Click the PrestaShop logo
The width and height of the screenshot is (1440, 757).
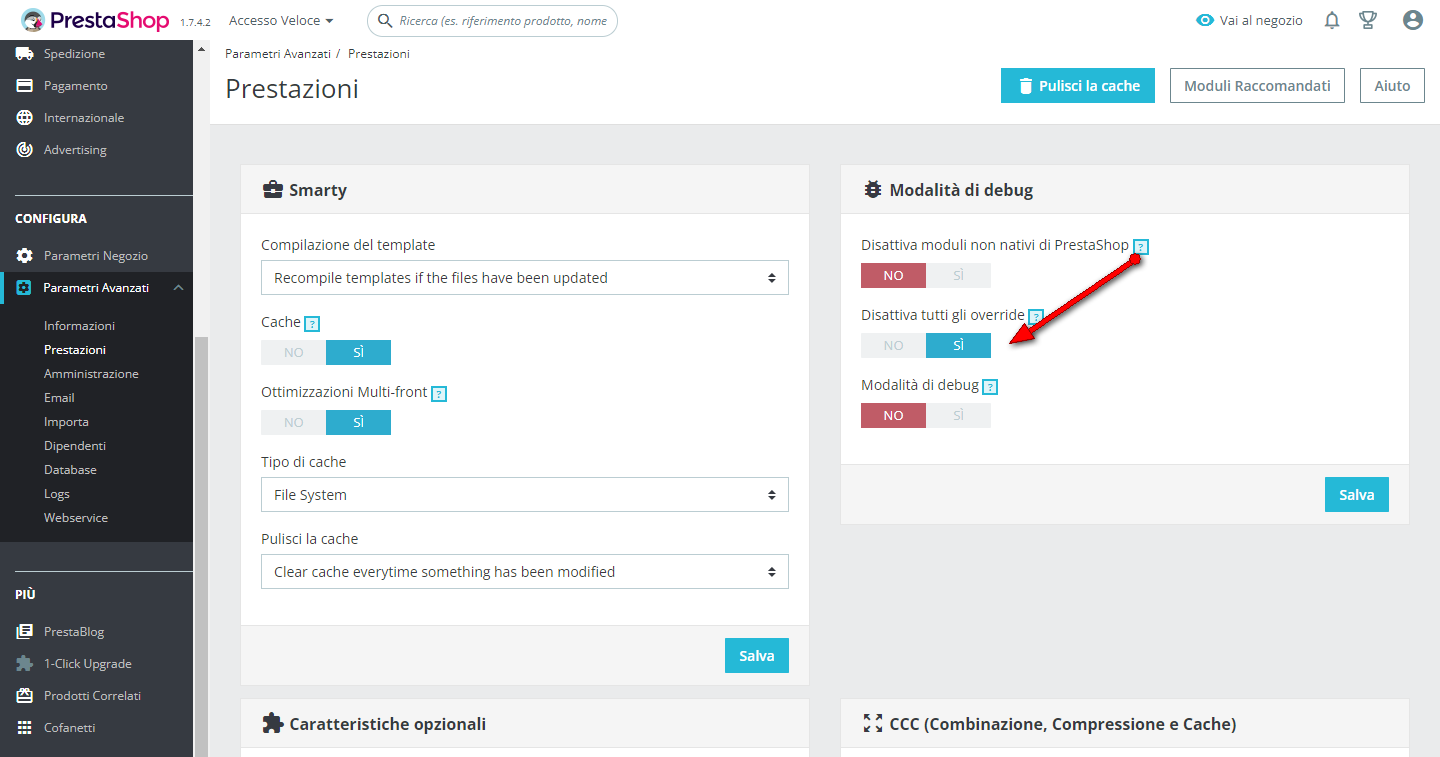(x=96, y=20)
